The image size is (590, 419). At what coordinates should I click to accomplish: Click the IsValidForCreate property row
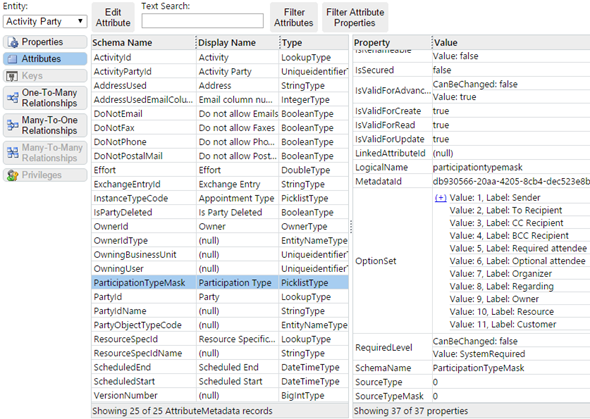pyautogui.click(x=471, y=111)
